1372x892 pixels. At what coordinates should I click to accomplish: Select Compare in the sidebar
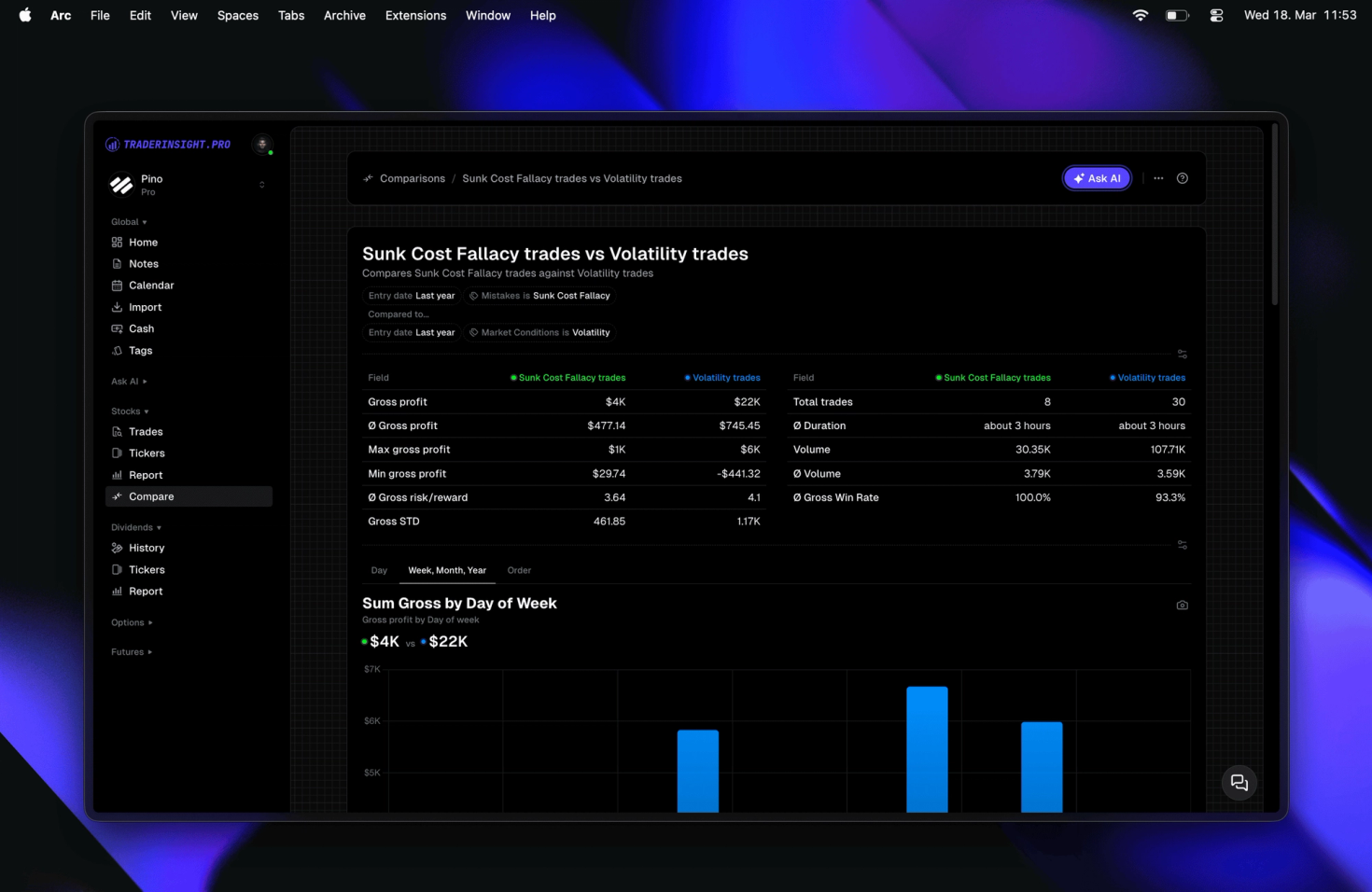coord(189,496)
